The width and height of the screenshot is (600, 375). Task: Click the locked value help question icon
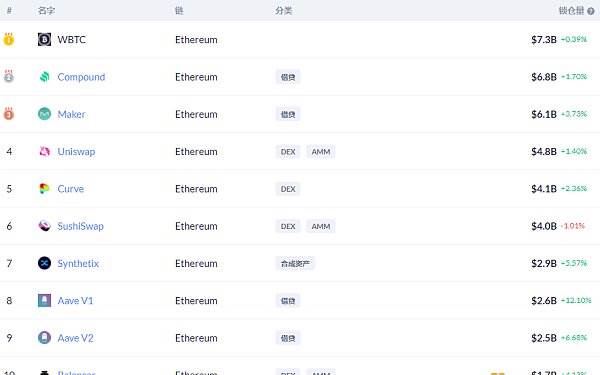(x=591, y=11)
